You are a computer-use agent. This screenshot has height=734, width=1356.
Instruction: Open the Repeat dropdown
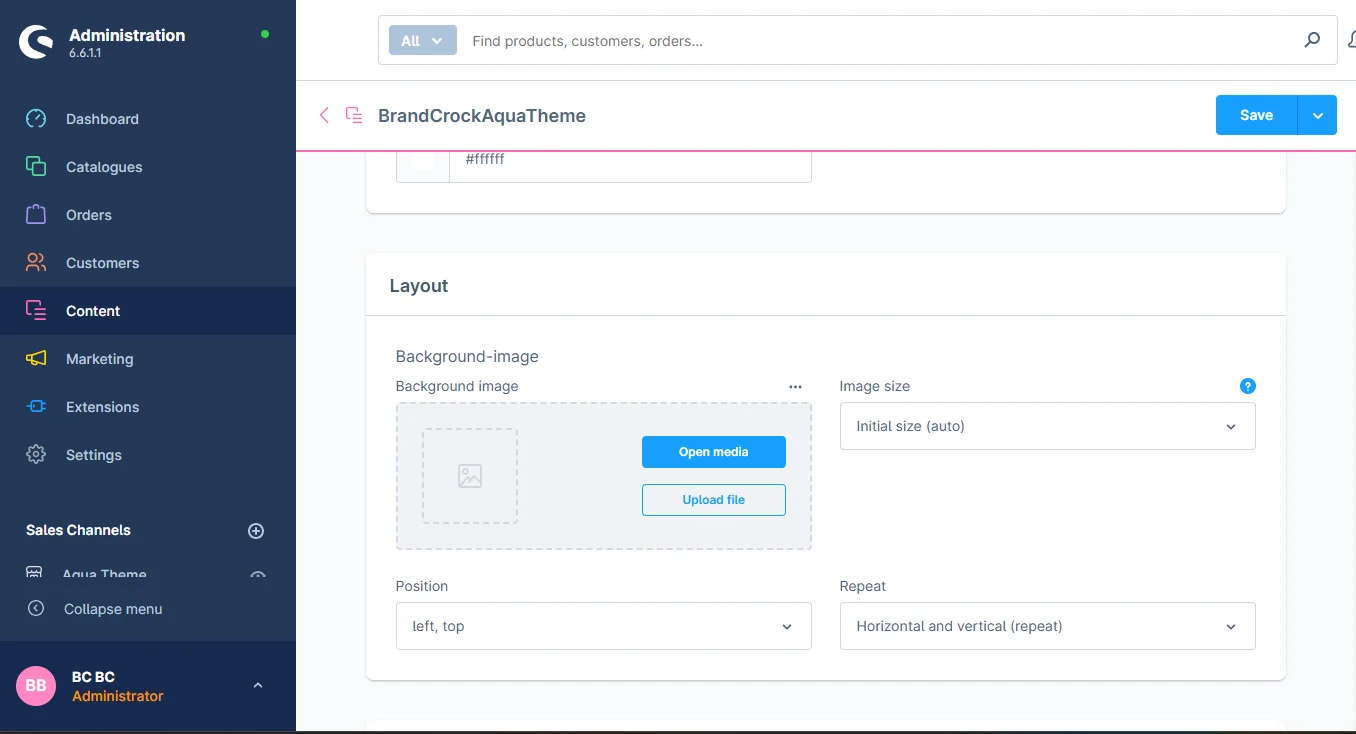(1047, 626)
